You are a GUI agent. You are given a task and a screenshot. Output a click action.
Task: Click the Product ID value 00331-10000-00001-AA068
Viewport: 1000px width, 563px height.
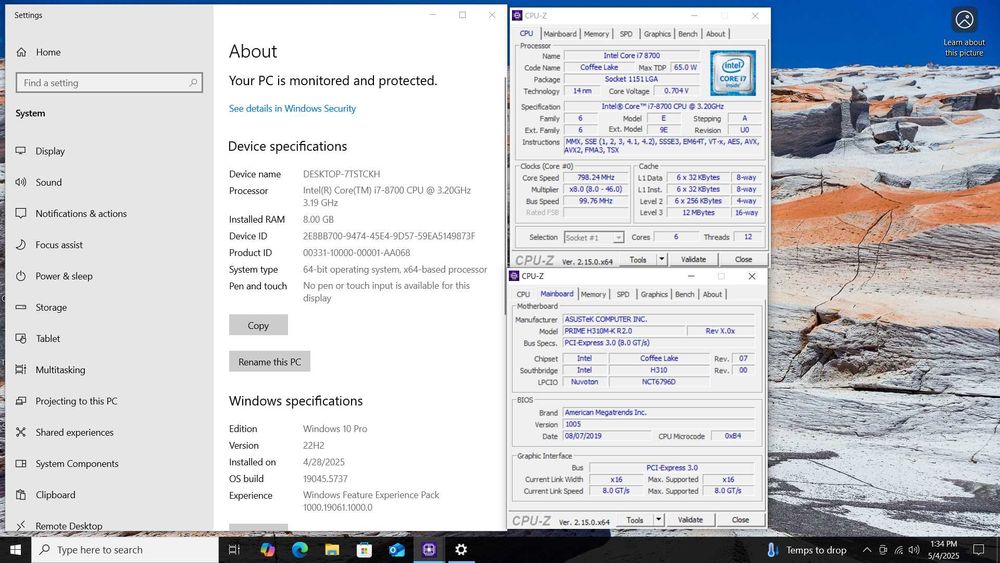point(357,252)
